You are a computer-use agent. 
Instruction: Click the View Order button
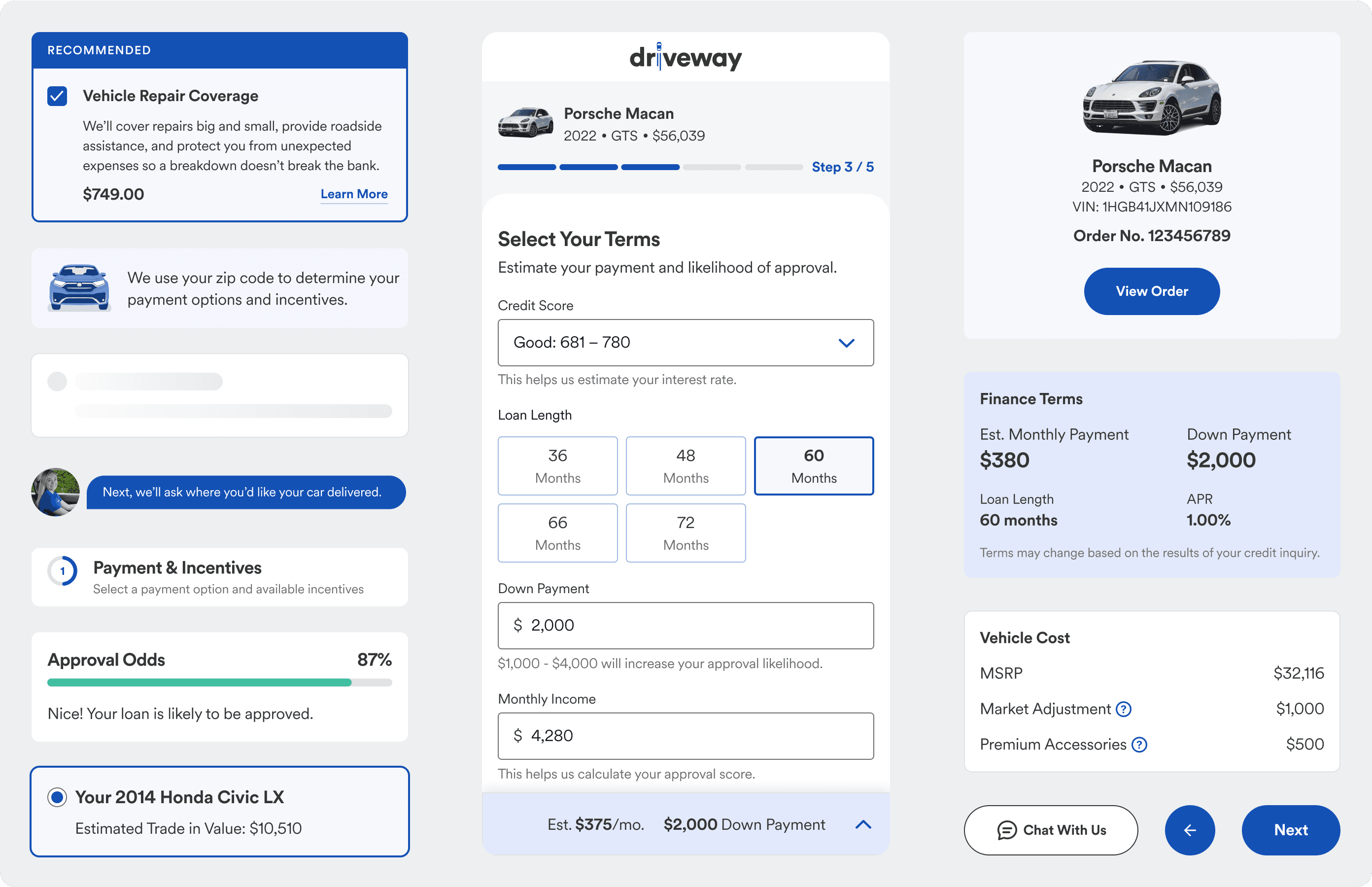click(1152, 291)
